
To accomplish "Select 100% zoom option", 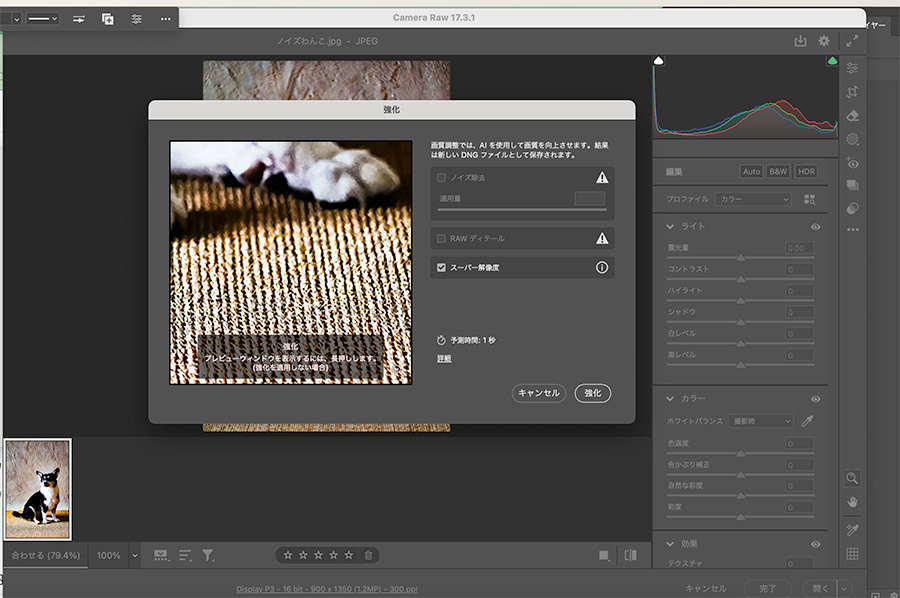I will point(108,556).
